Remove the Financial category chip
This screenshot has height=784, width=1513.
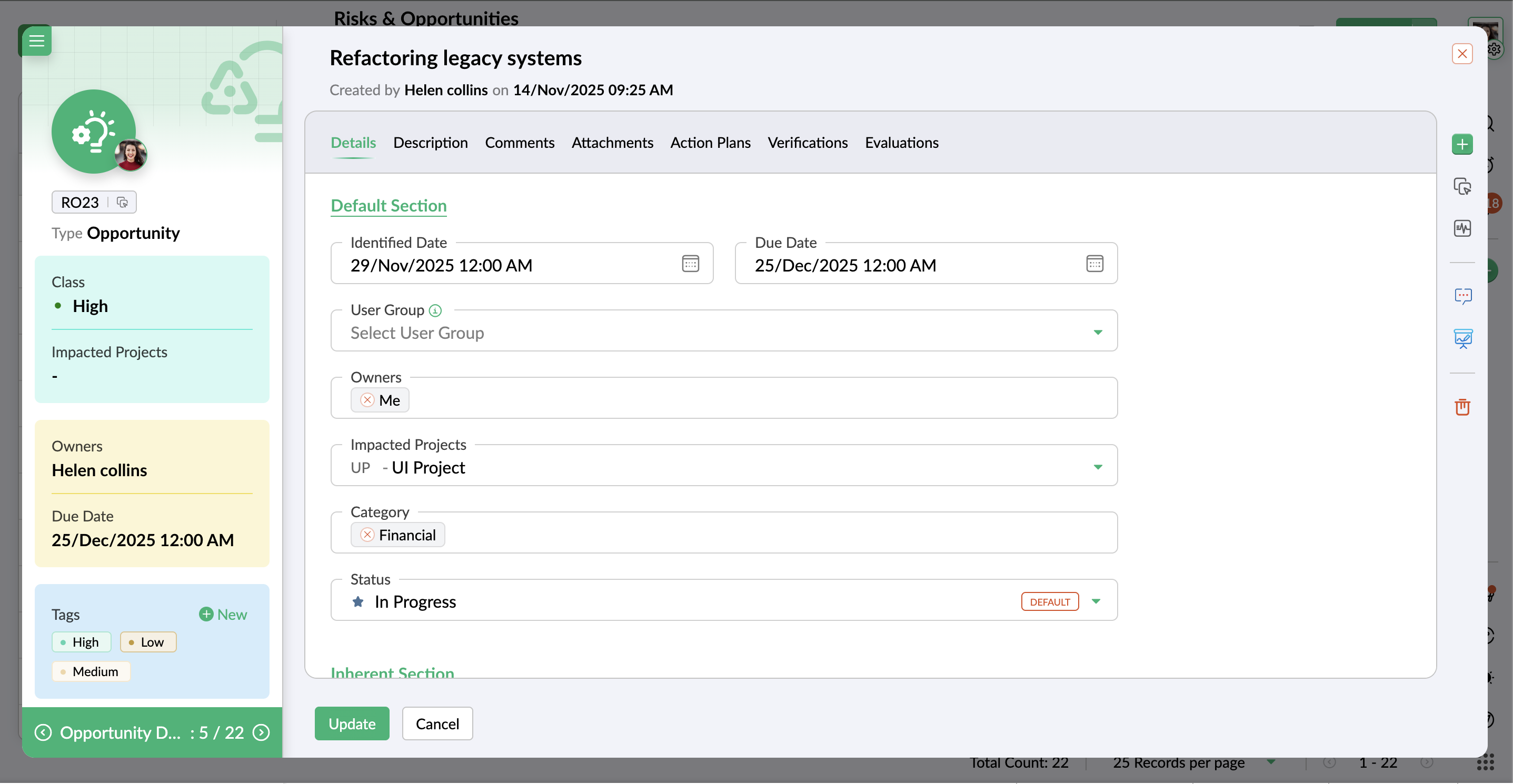367,535
